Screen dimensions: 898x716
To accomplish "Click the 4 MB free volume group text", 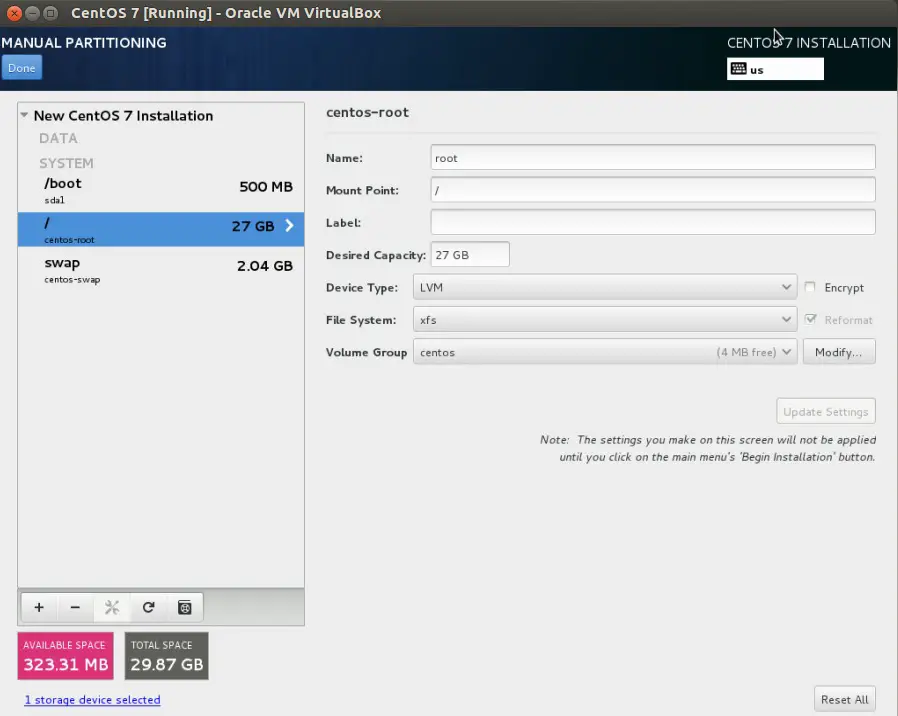I will tap(746, 352).
